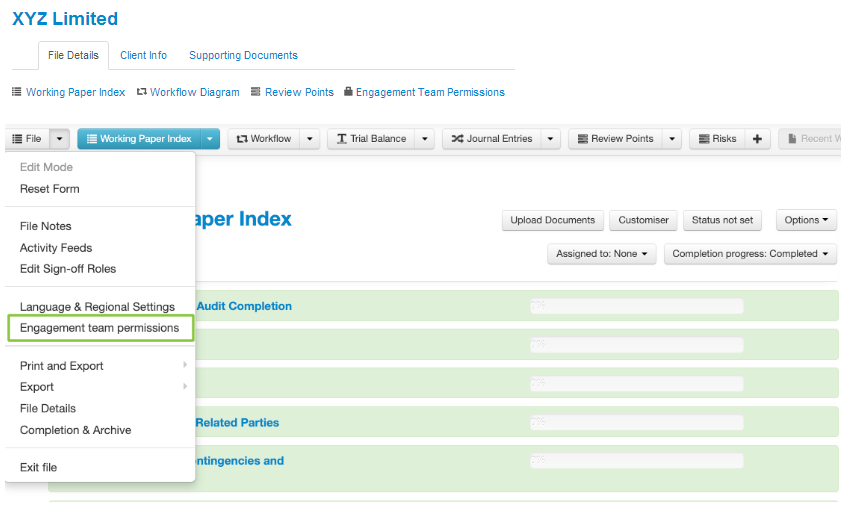
Task: Click the plus icon next to Risks
Action: [x=757, y=139]
